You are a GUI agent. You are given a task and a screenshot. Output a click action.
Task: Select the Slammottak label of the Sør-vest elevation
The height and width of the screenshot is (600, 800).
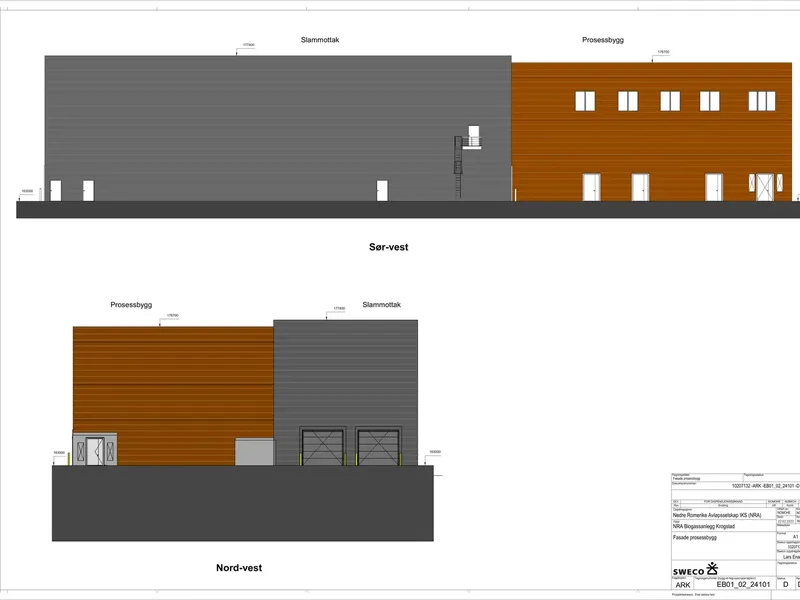click(x=320, y=40)
